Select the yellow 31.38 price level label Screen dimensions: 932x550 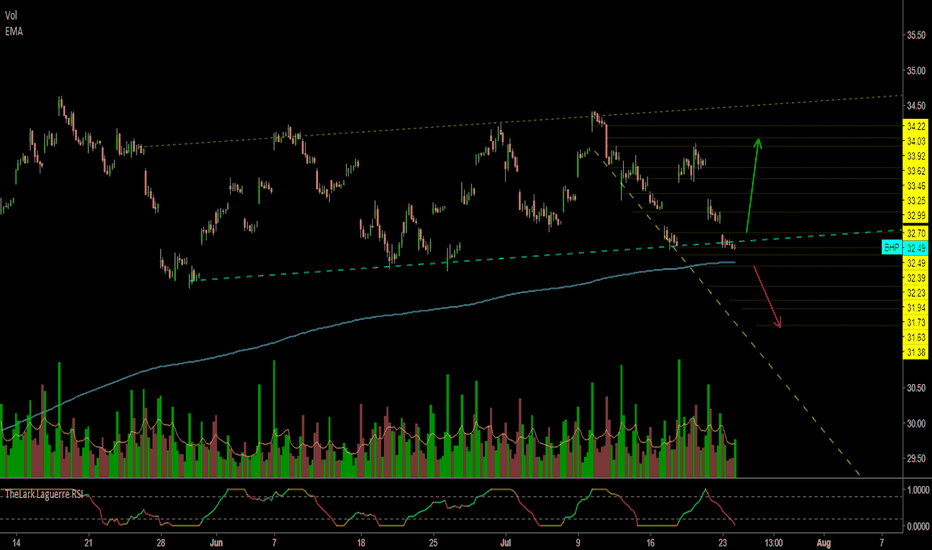point(915,352)
